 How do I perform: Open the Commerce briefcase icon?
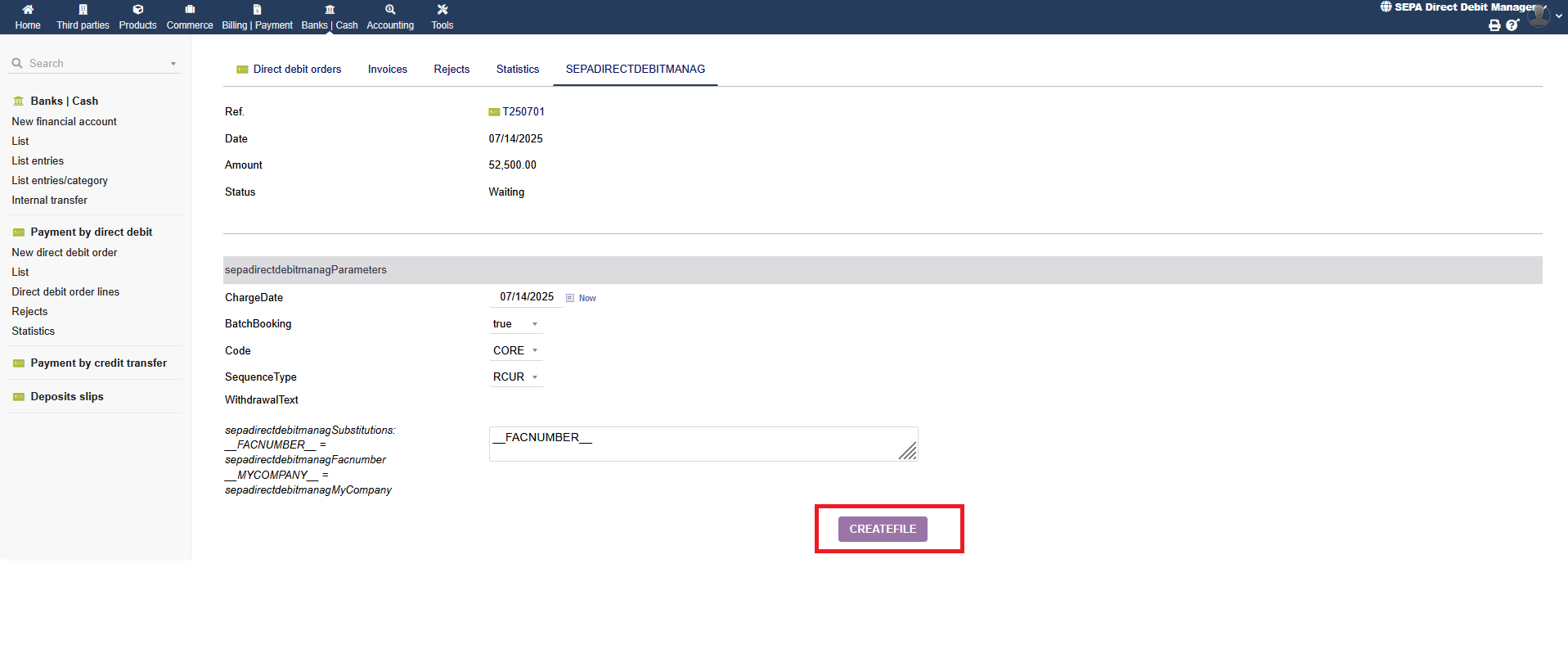pyautogui.click(x=190, y=10)
